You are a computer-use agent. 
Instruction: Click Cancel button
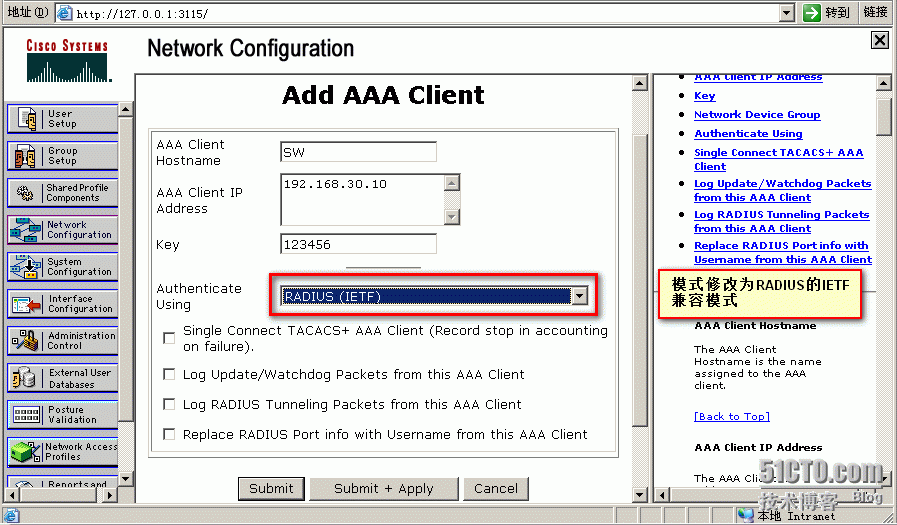(x=496, y=488)
